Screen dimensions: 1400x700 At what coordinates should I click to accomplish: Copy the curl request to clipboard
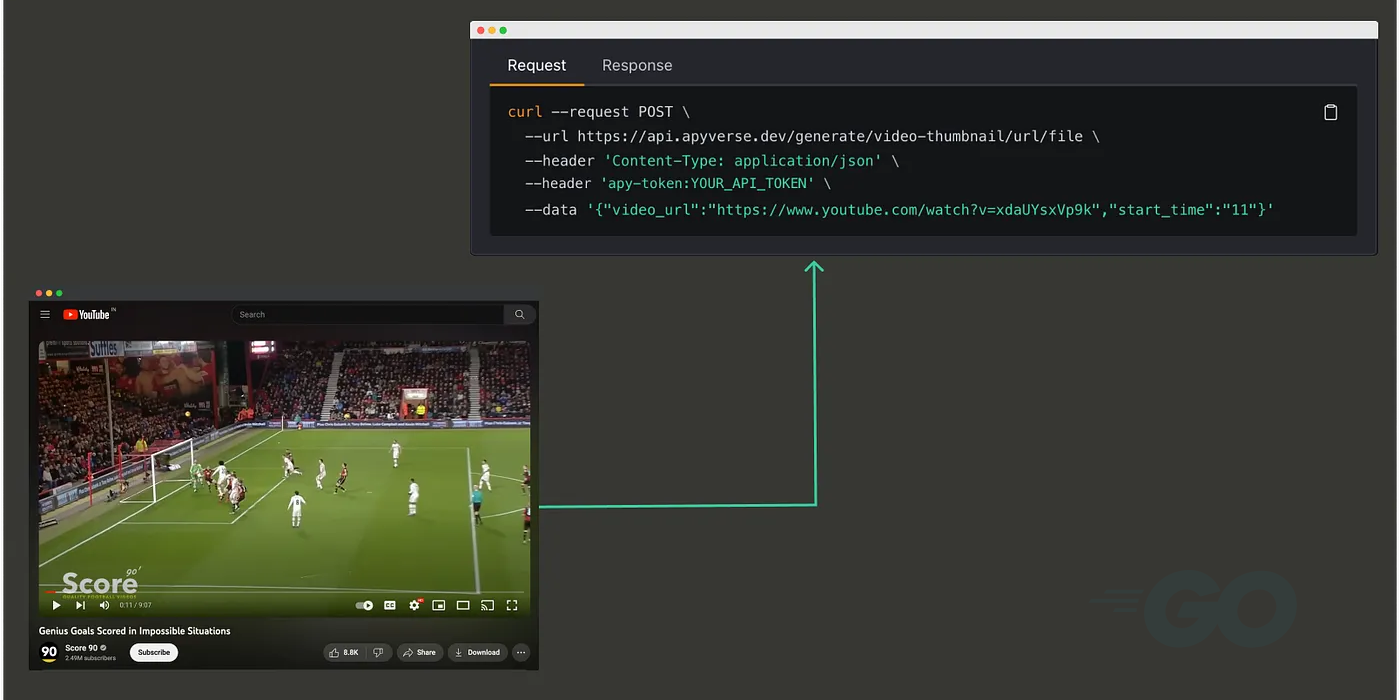(1330, 112)
